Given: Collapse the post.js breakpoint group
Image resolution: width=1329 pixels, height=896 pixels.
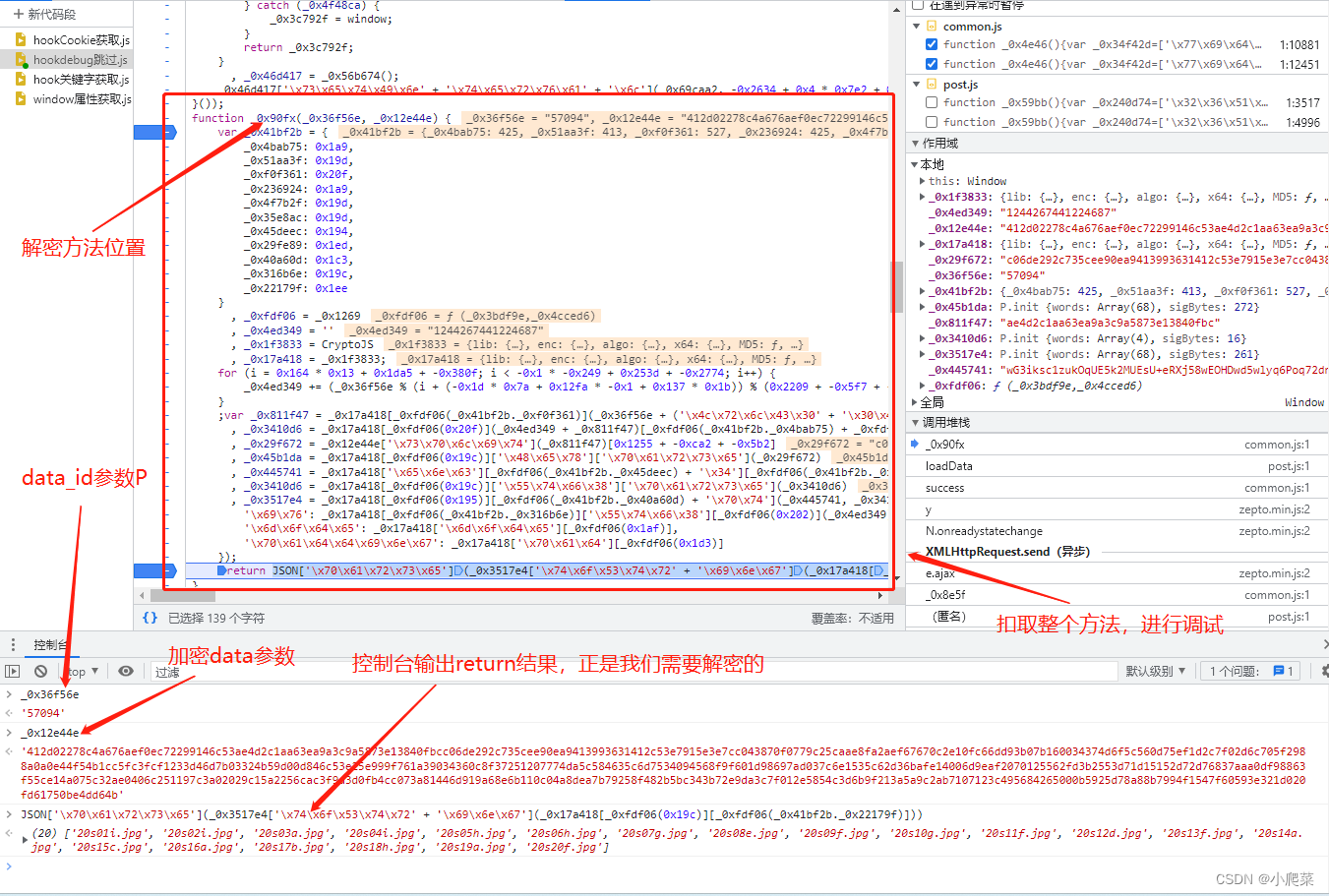Looking at the screenshot, I should 917,85.
